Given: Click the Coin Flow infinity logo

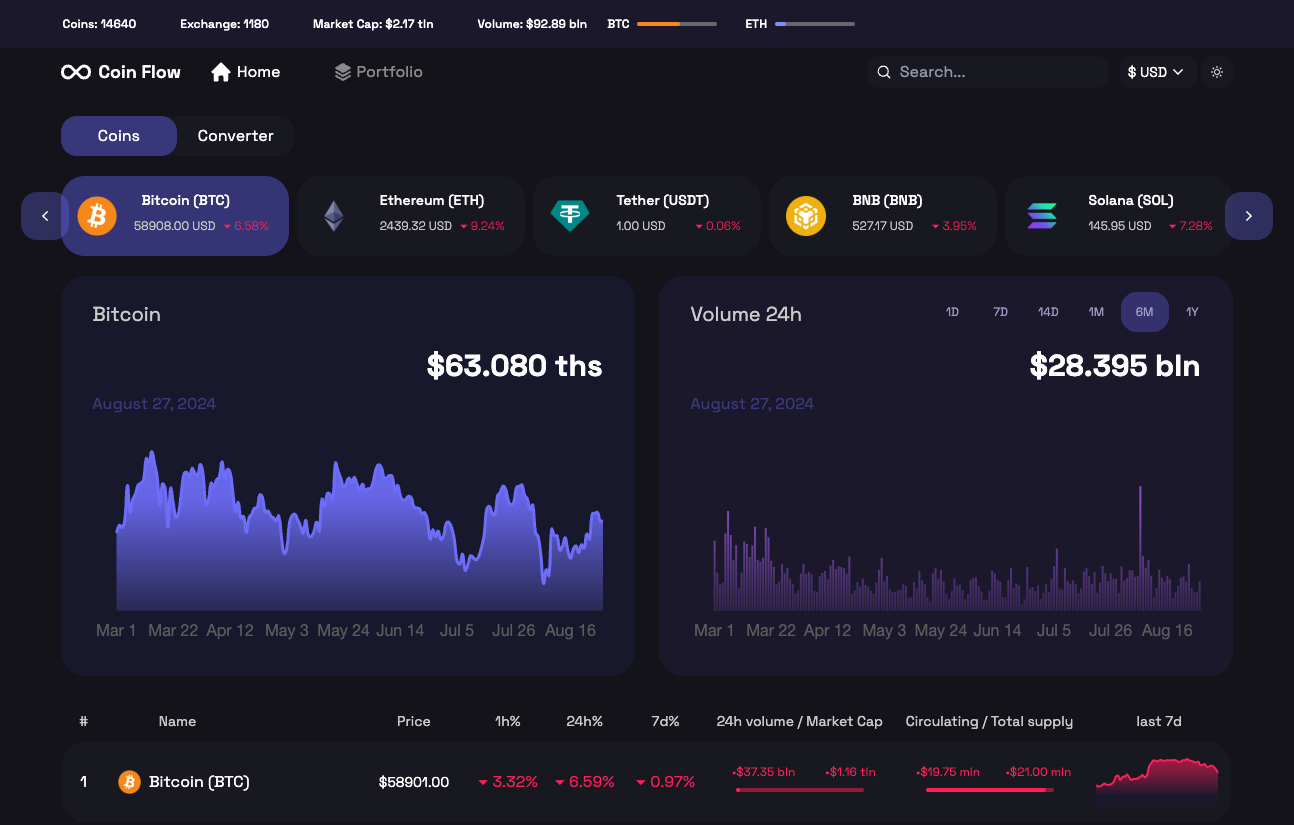Looking at the screenshot, I should [76, 72].
